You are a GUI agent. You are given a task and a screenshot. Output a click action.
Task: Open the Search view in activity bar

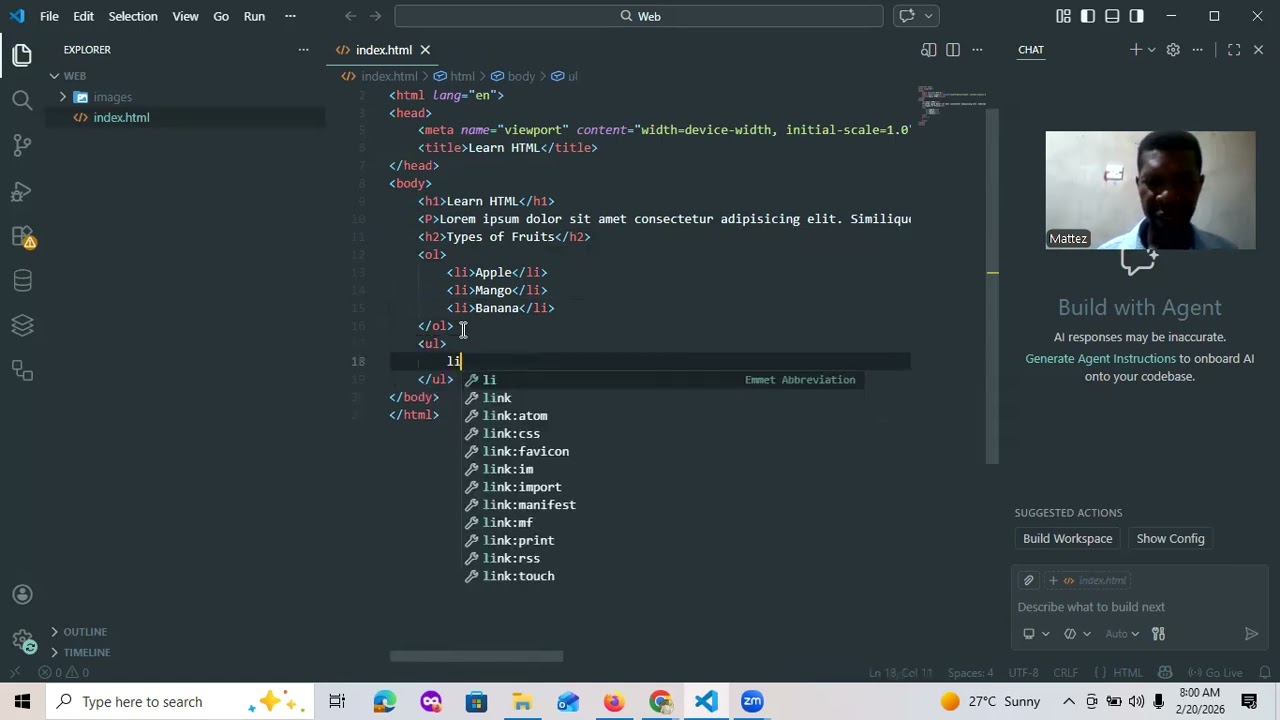pos(22,99)
